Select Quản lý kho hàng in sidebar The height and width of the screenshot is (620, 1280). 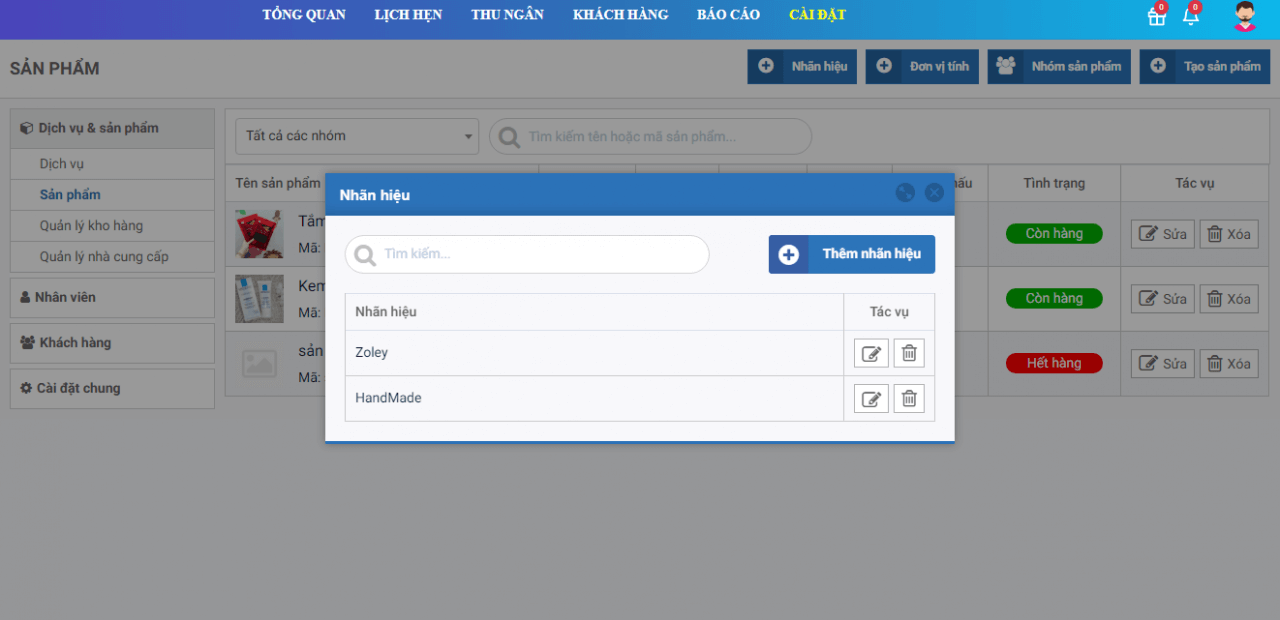coord(91,226)
